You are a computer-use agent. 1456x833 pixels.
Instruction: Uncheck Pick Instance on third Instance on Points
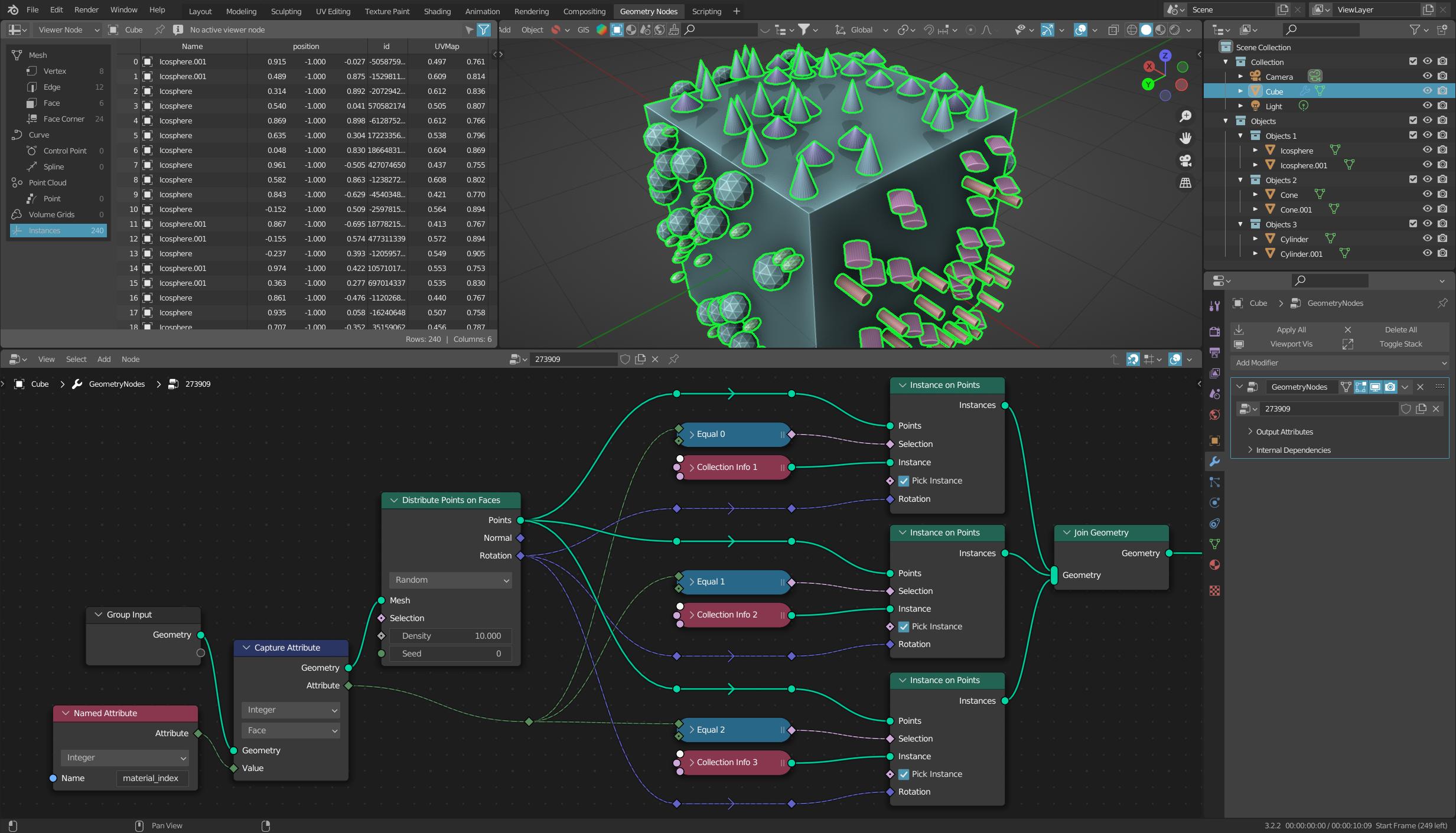(904, 775)
